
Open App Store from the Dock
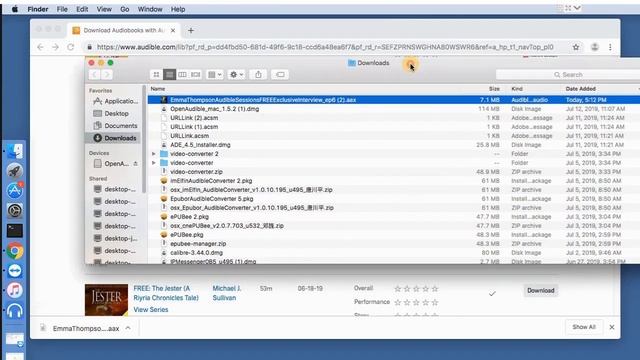click(x=15, y=191)
